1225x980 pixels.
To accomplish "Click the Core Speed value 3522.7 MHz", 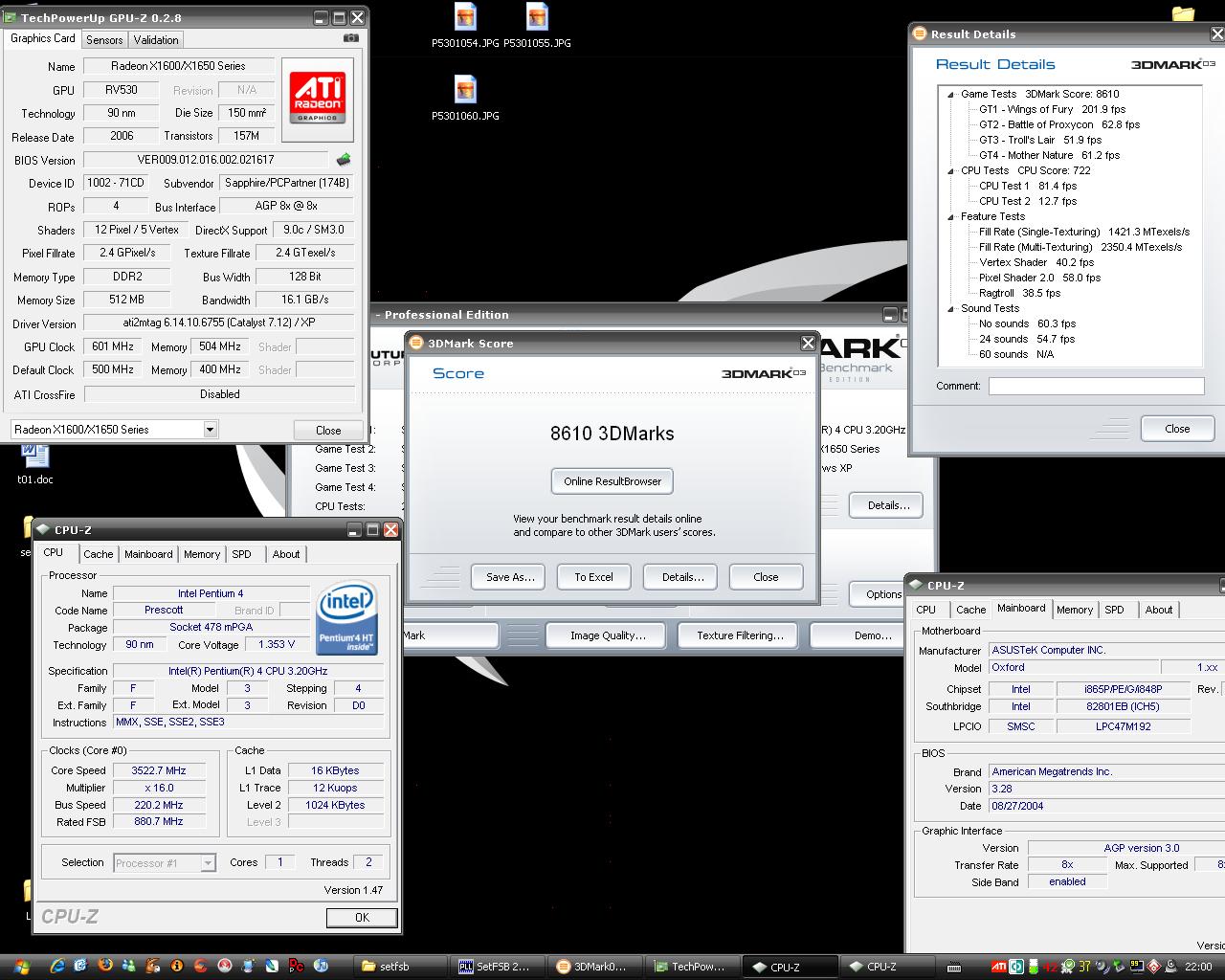I will click(159, 770).
